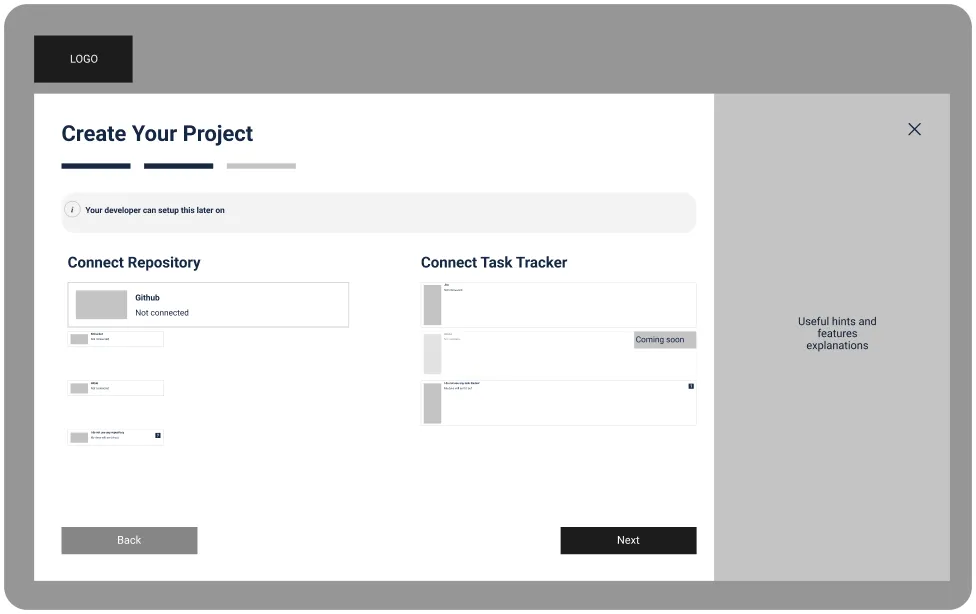Screen dimensions: 976x614
Task: Click the placeholder image on the first task tracker card
Action: (432, 305)
